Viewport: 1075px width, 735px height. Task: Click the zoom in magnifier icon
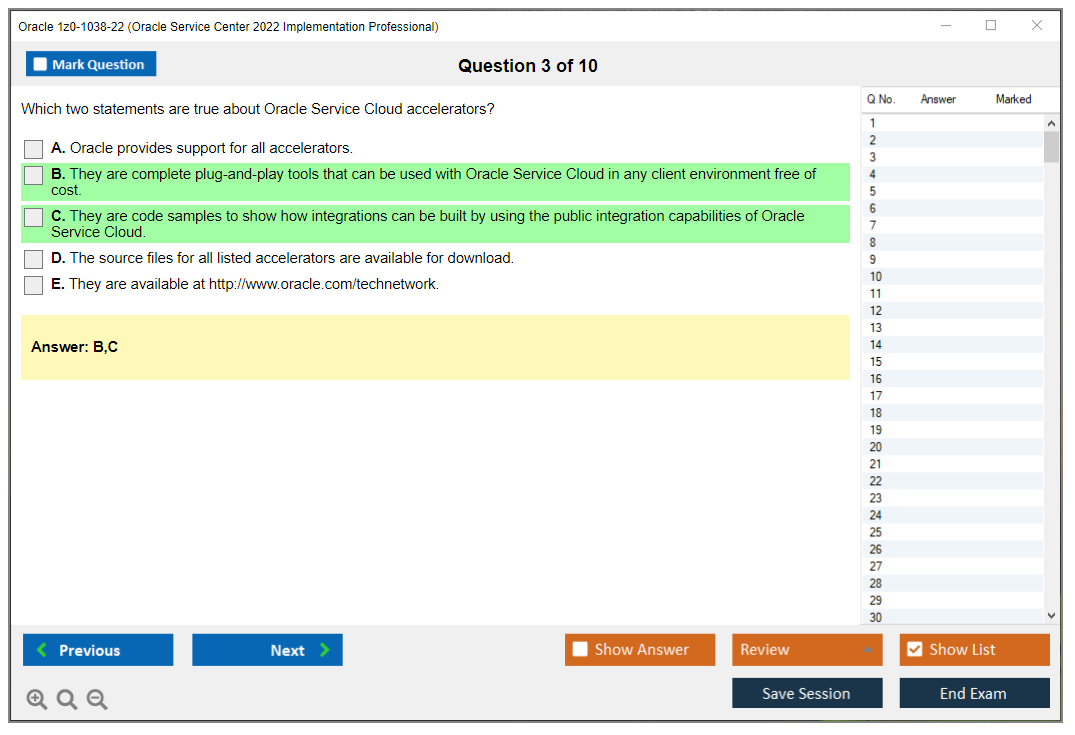[x=37, y=700]
